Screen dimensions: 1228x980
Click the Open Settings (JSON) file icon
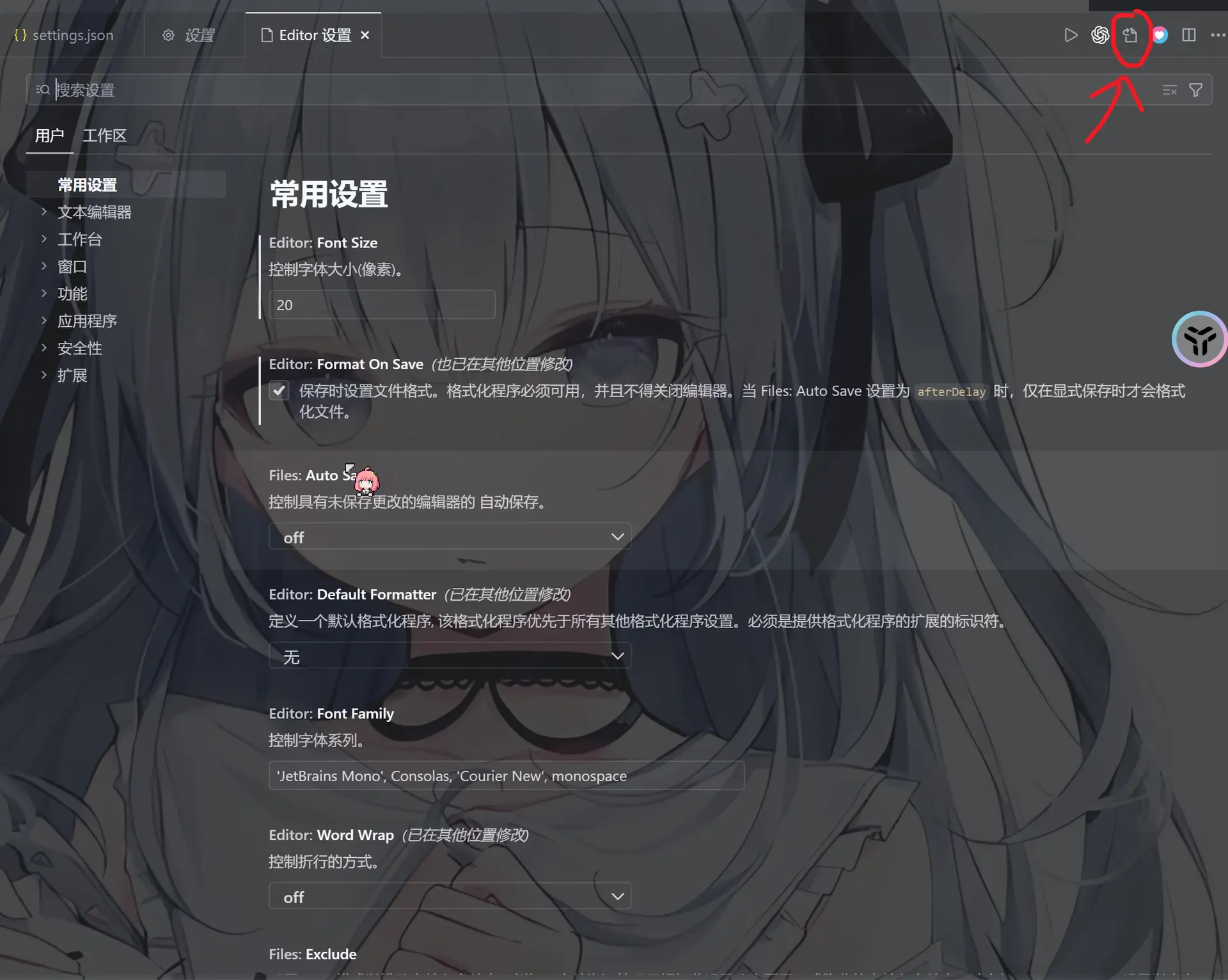point(1130,35)
